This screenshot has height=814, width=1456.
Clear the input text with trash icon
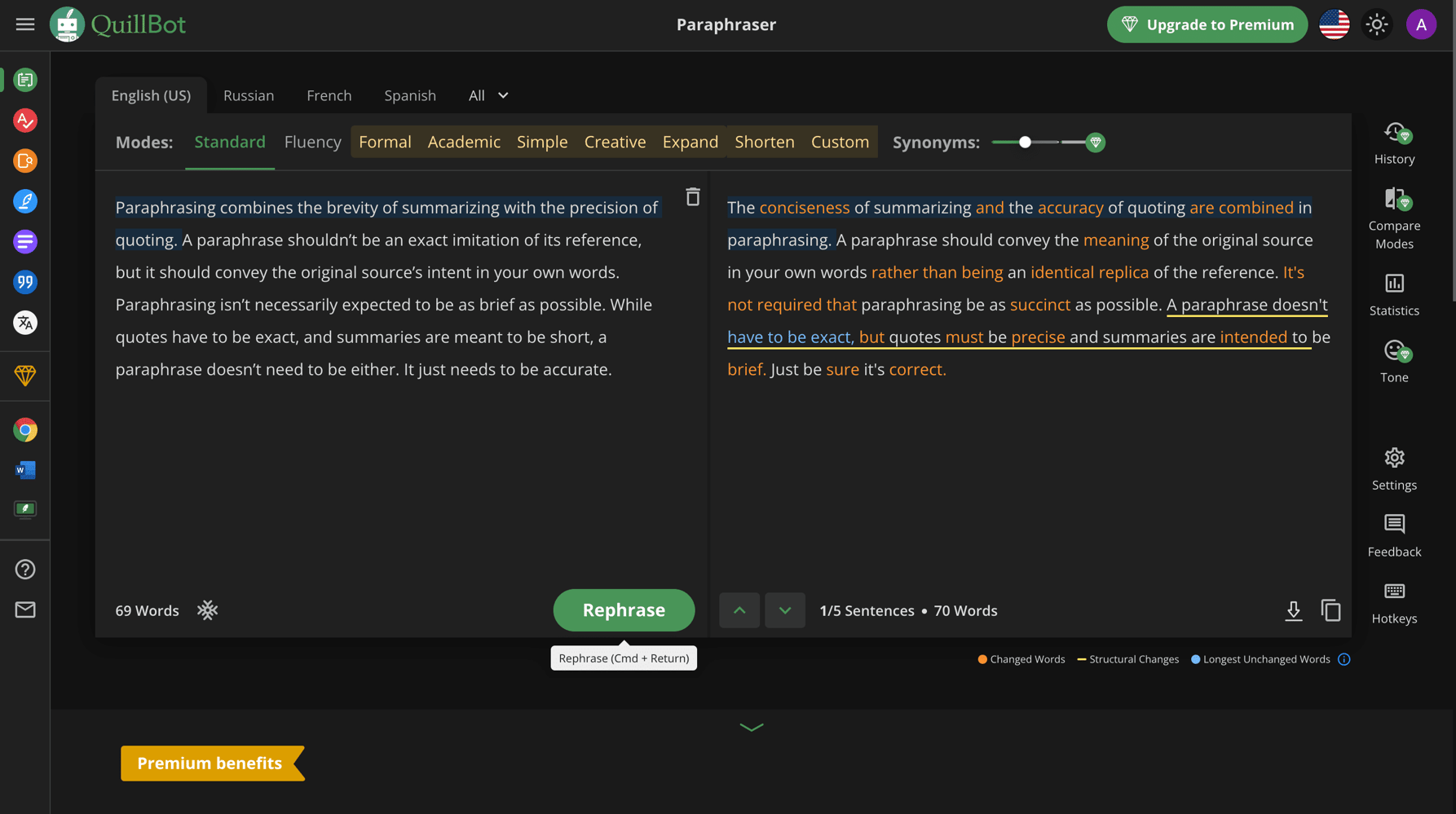click(x=692, y=196)
